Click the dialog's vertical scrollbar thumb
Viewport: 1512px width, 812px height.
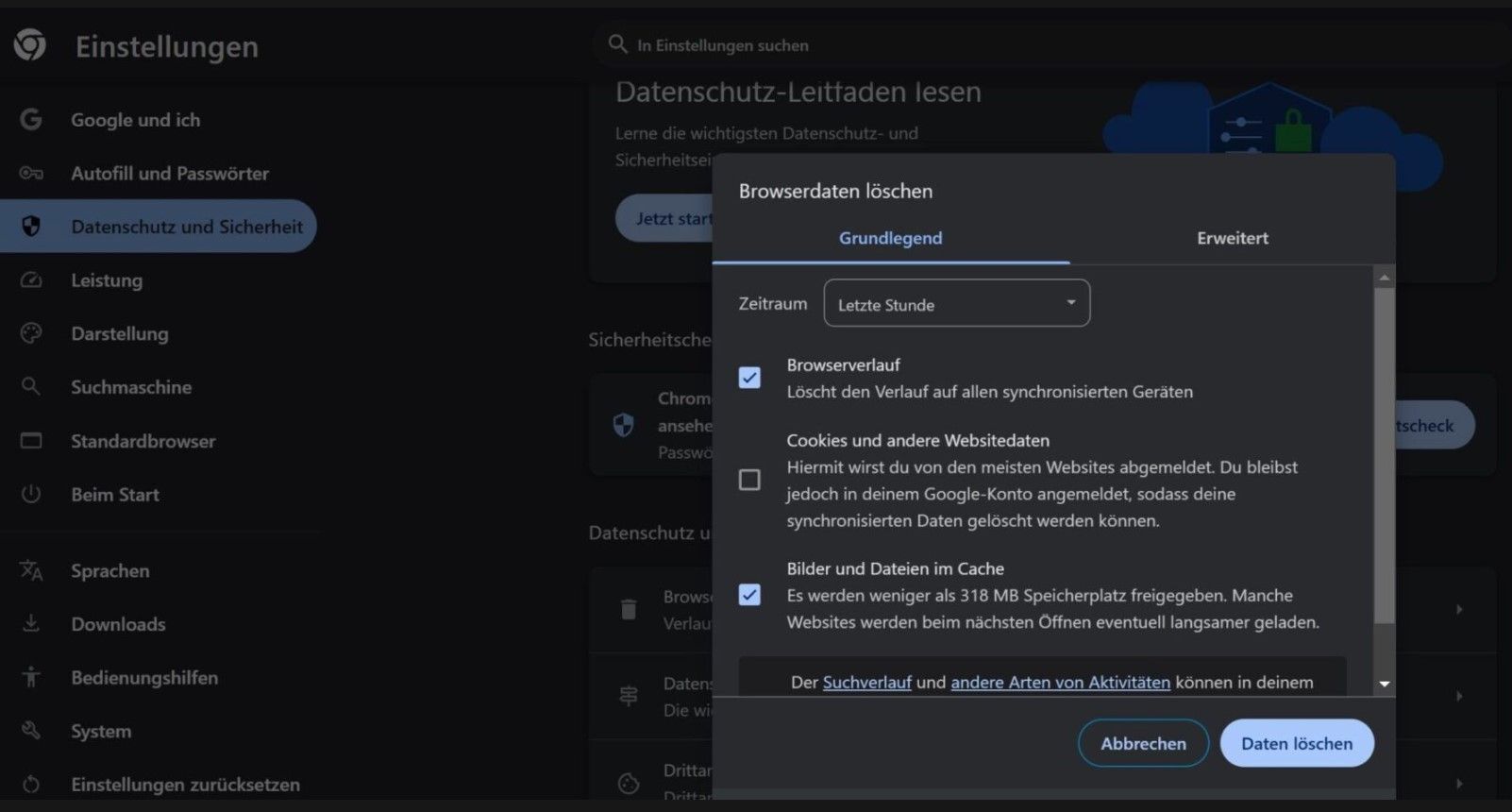[x=1385, y=455]
